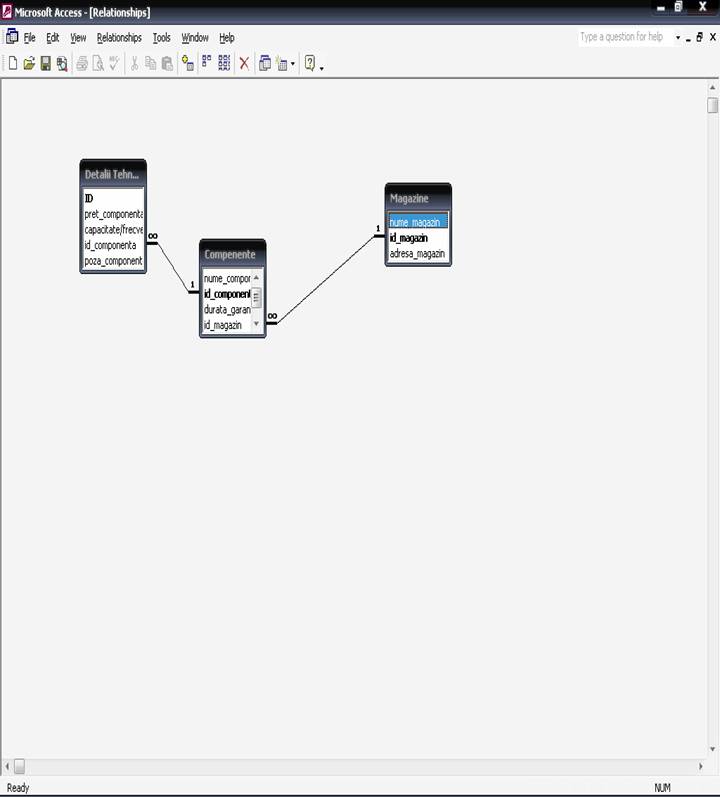Open the help question box dropdown arrow
Image resolution: width=720 pixels, height=797 pixels.
point(677,38)
